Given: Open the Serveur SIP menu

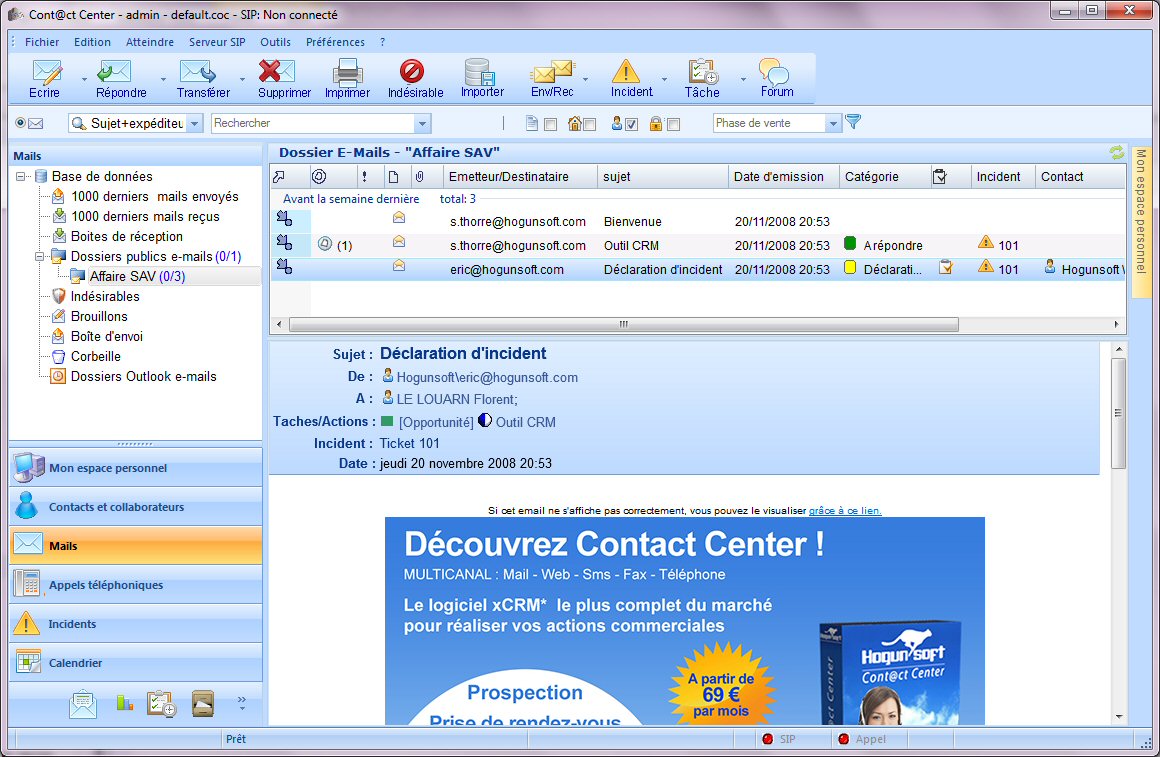Looking at the screenshot, I should tap(217, 42).
